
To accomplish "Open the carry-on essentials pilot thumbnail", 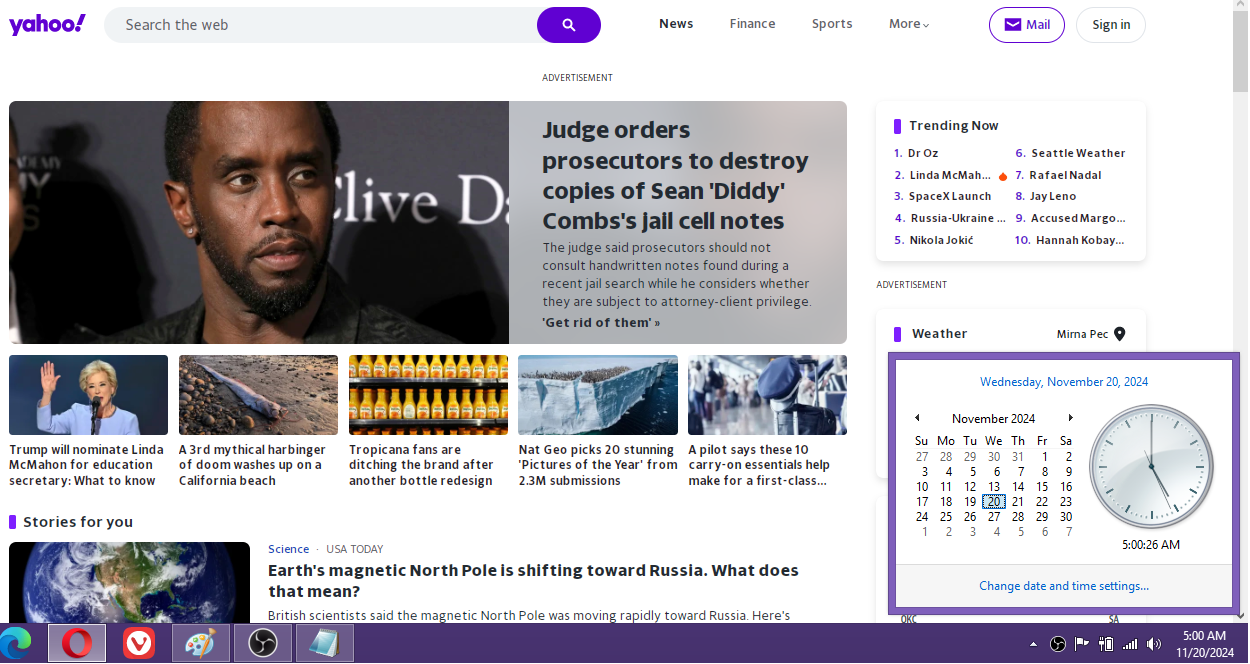I will coord(767,395).
